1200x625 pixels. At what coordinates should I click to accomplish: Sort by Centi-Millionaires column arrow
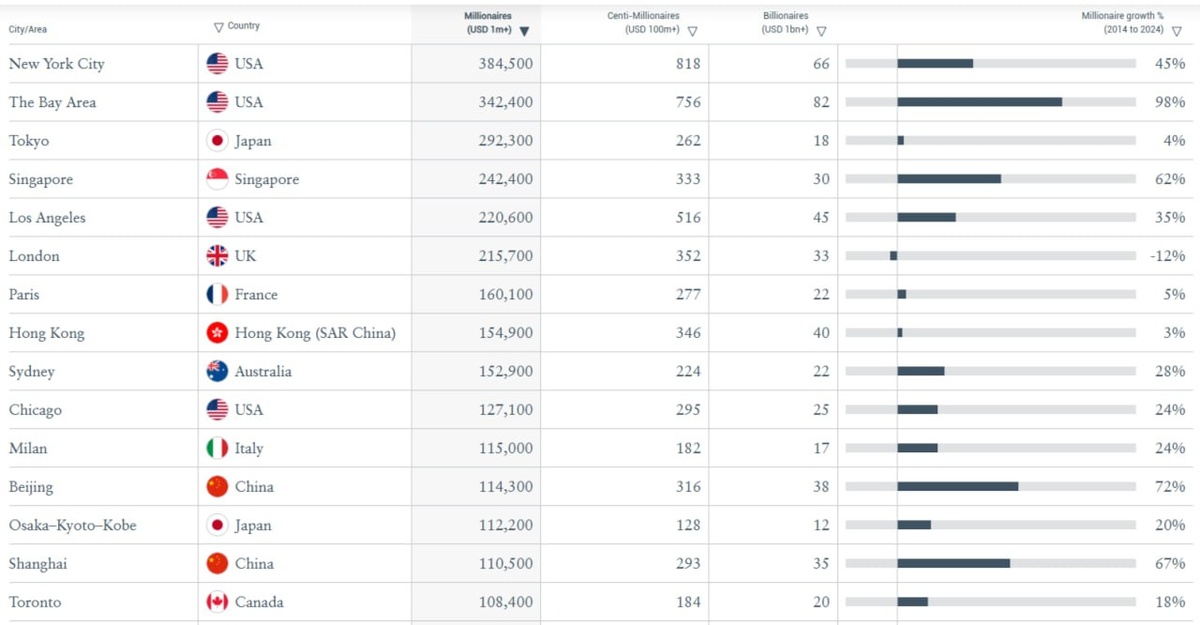(692, 31)
